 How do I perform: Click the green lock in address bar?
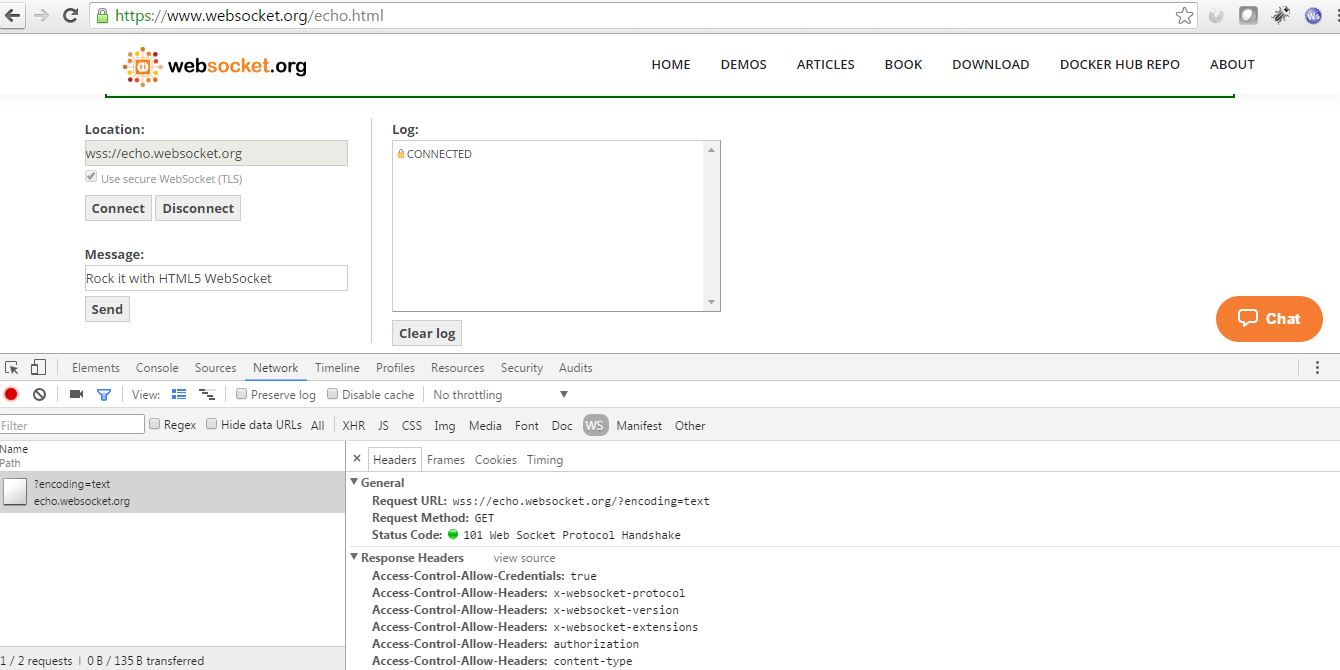pos(102,15)
